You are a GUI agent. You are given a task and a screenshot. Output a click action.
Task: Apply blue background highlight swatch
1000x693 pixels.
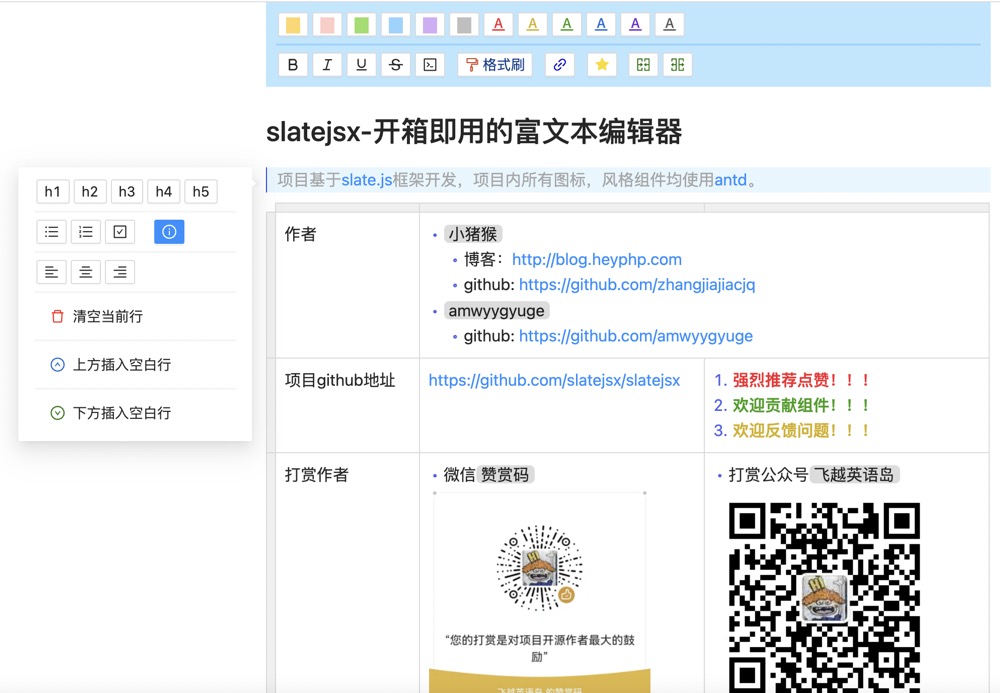395,24
